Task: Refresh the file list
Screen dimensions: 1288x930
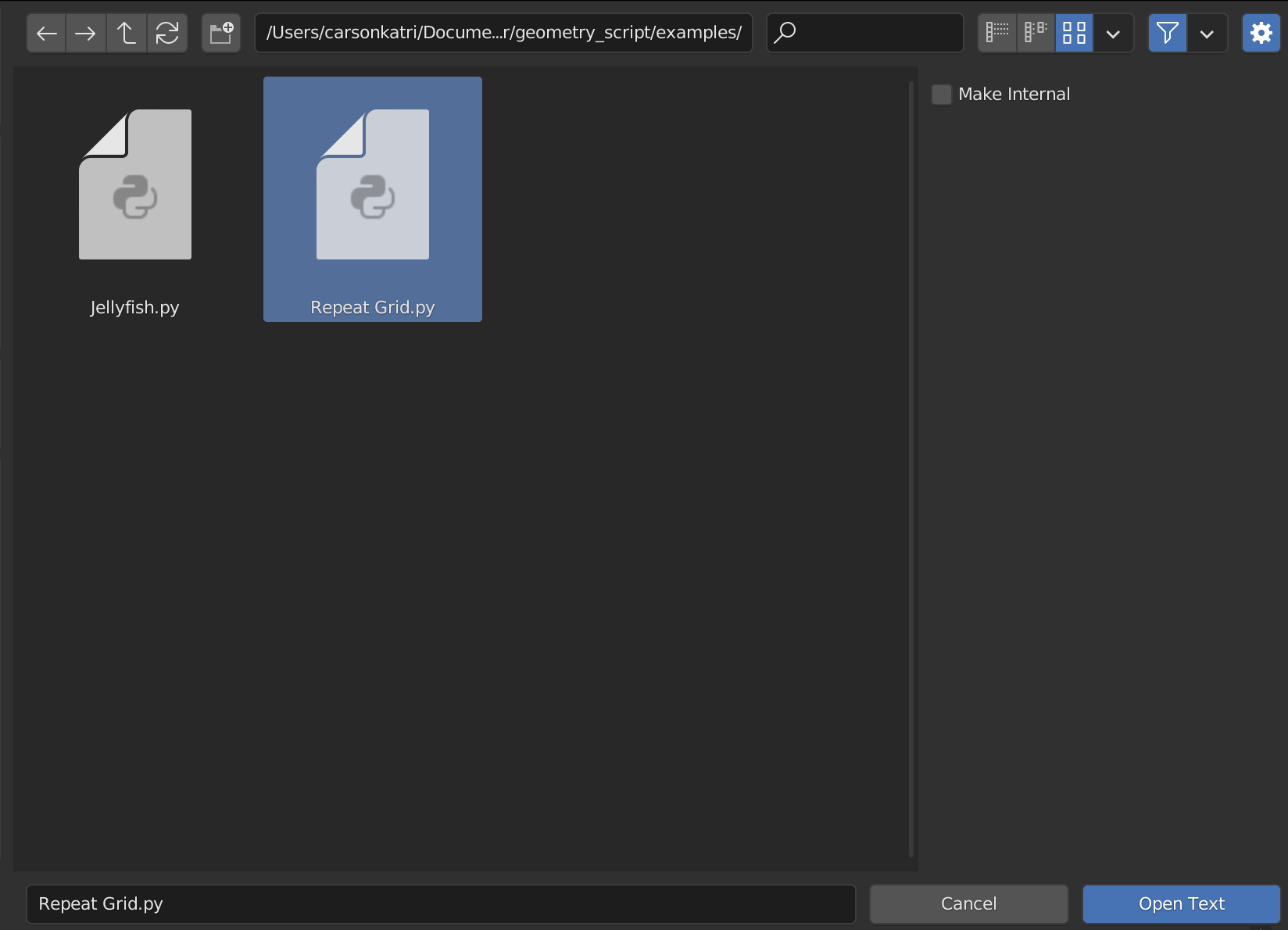Action: [x=167, y=33]
